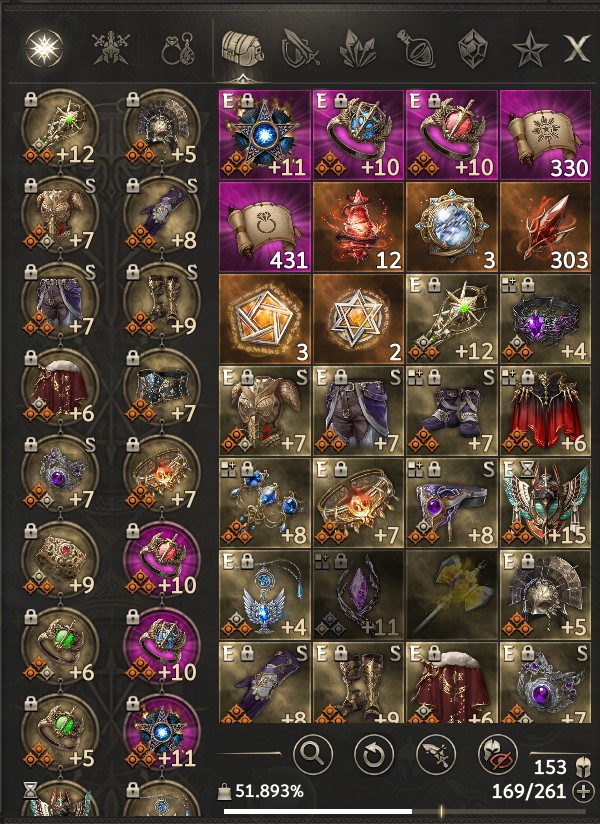Image resolution: width=600 pixels, height=824 pixels.
Task: Select the scroll stack showing 330
Action: coord(545,135)
